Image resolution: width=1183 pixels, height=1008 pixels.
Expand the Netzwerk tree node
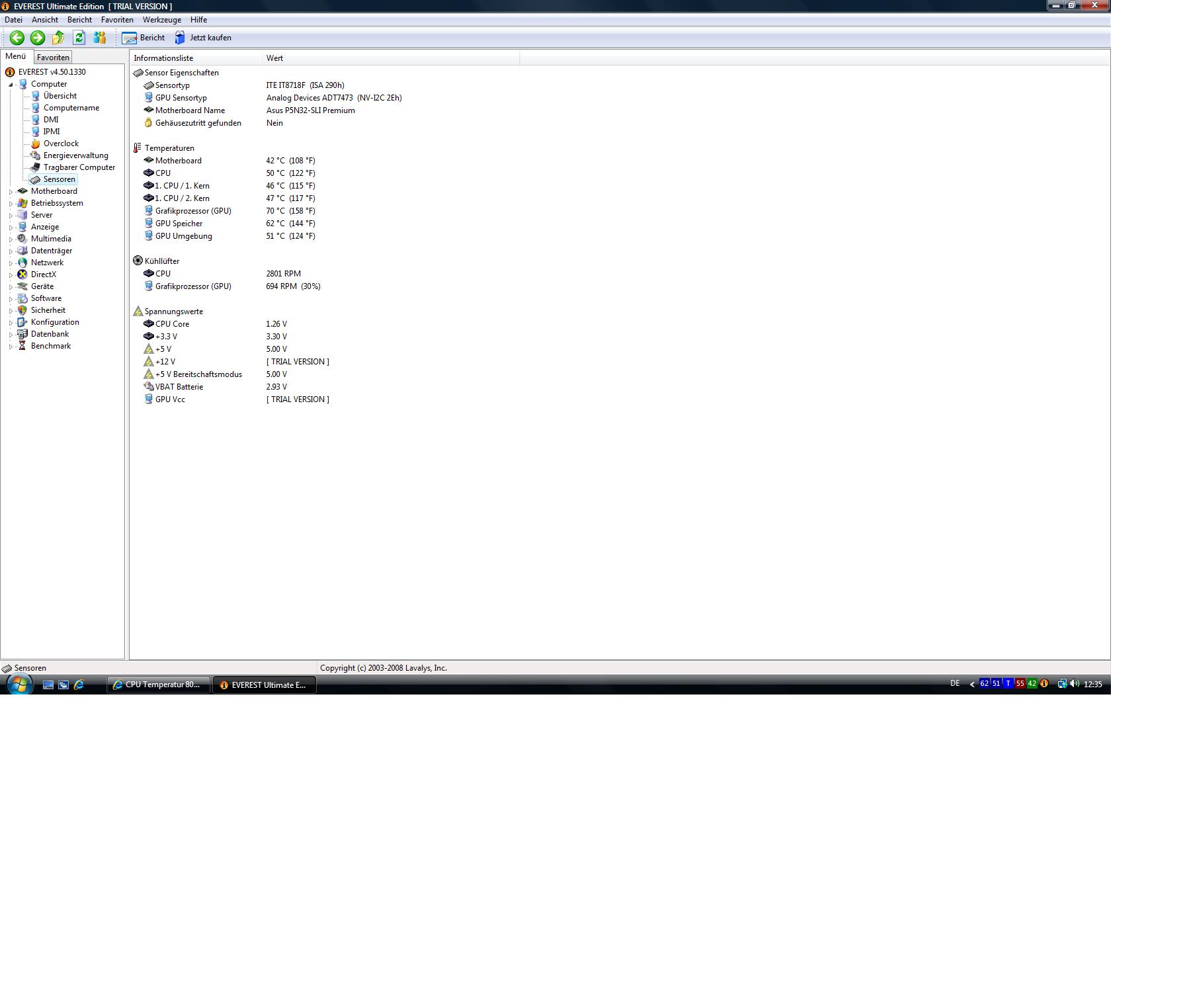point(11,263)
